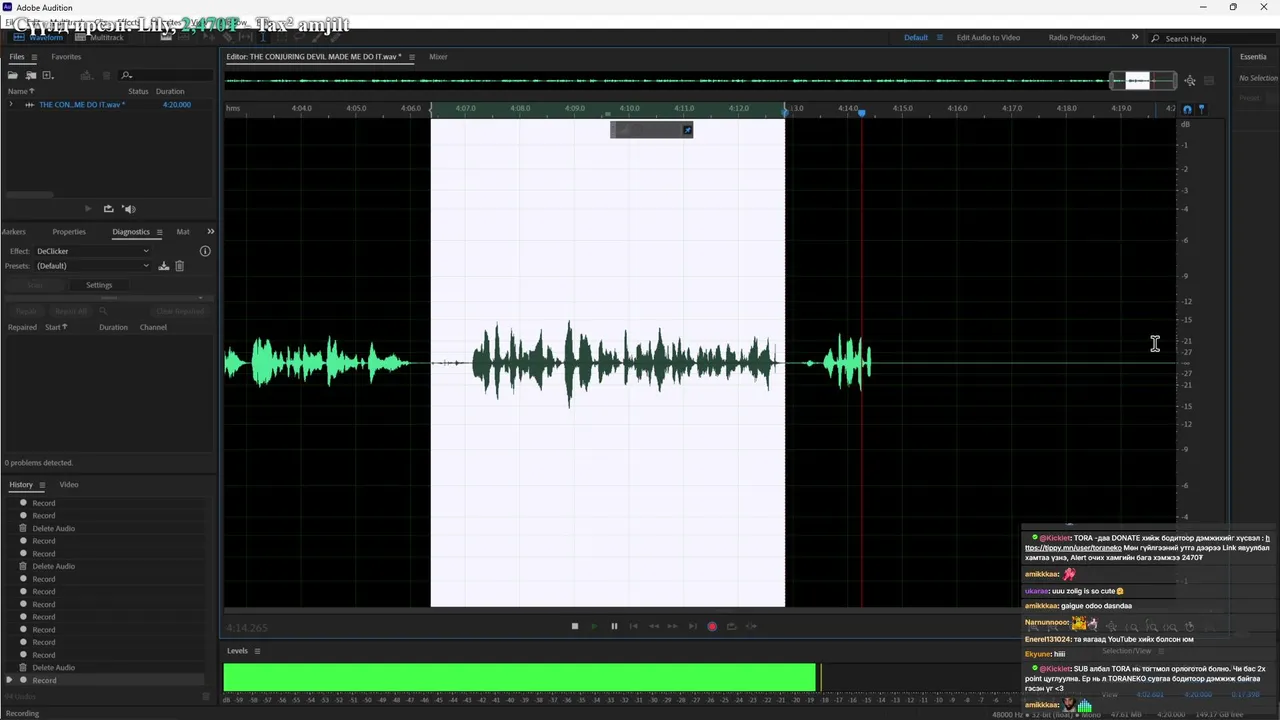The image size is (1280, 720).
Task: Show more workspaces chevron
Action: [1135, 38]
